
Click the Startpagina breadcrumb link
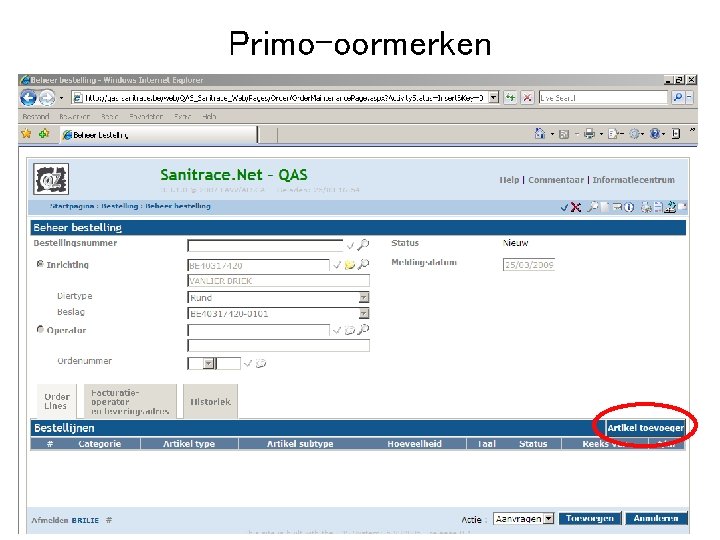(x=72, y=206)
